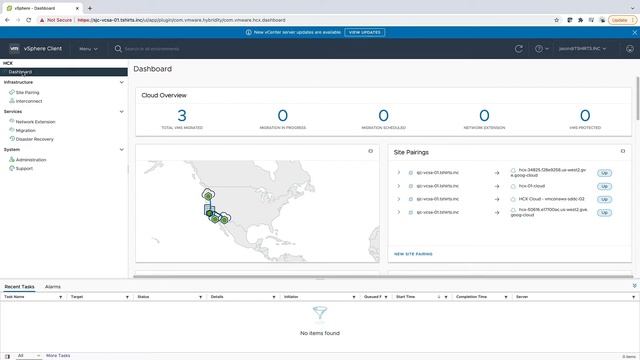This screenshot has height=360, width=640.
Task: Collapse the Services section chevron
Action: pyautogui.click(x=122, y=111)
